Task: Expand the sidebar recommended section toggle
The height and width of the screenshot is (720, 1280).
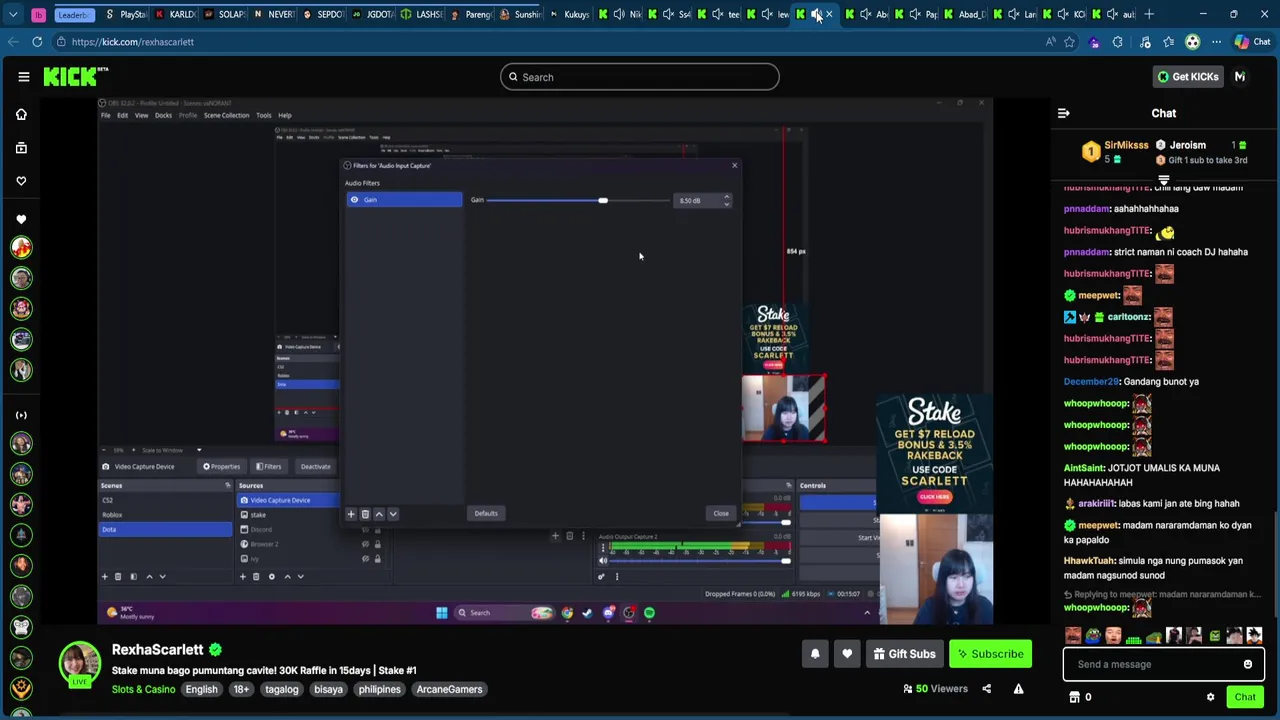Action: (21, 415)
